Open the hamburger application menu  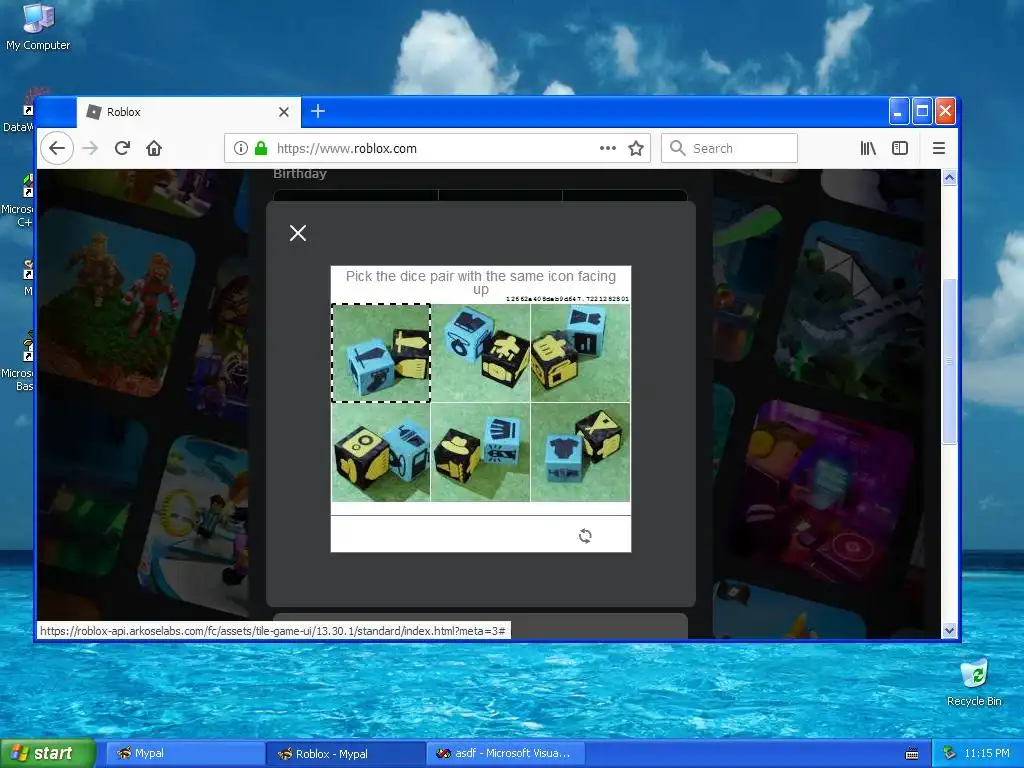pos(938,148)
